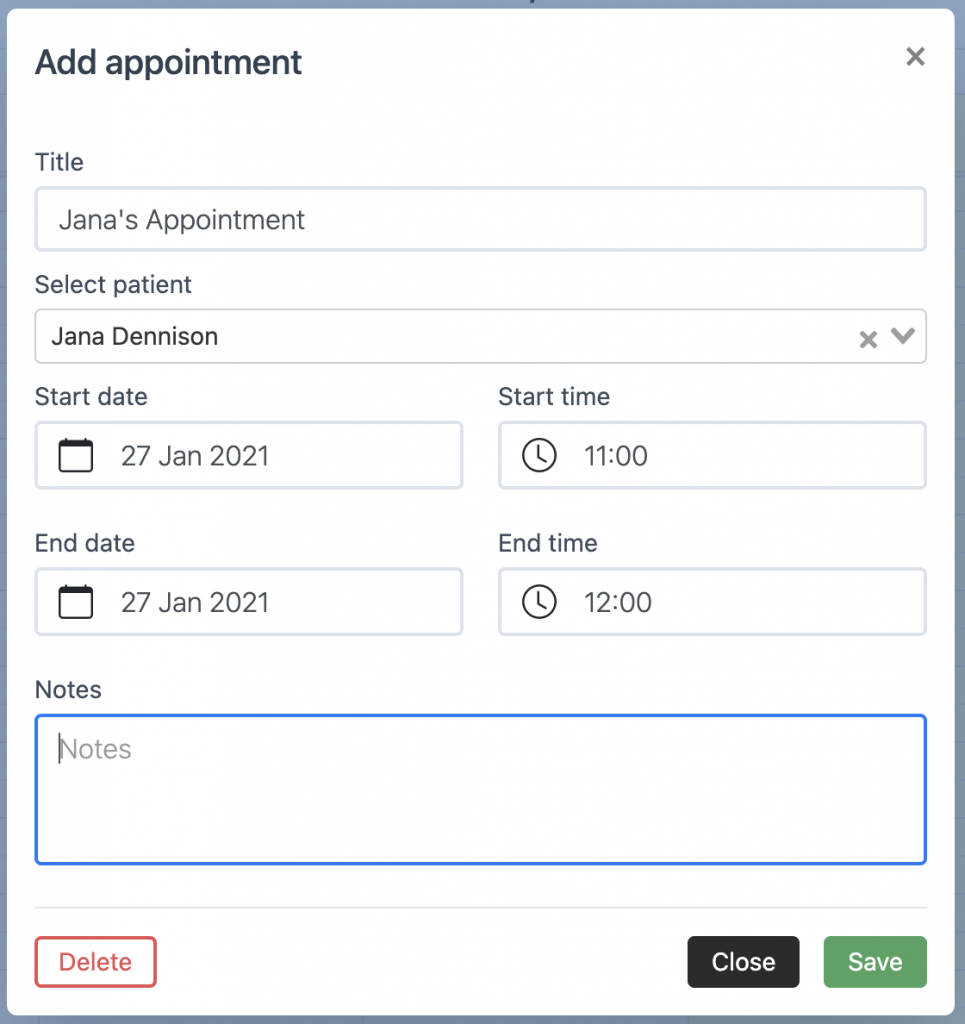Expand the Select patient dropdown arrow

point(903,336)
